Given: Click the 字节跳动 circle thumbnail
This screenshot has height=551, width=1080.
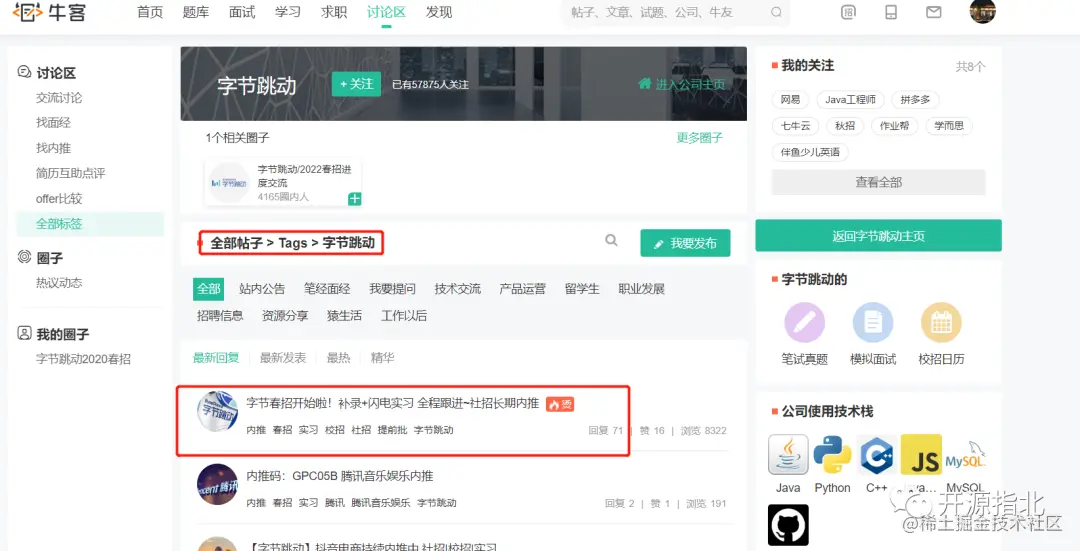Looking at the screenshot, I should pyautogui.click(x=229, y=183).
